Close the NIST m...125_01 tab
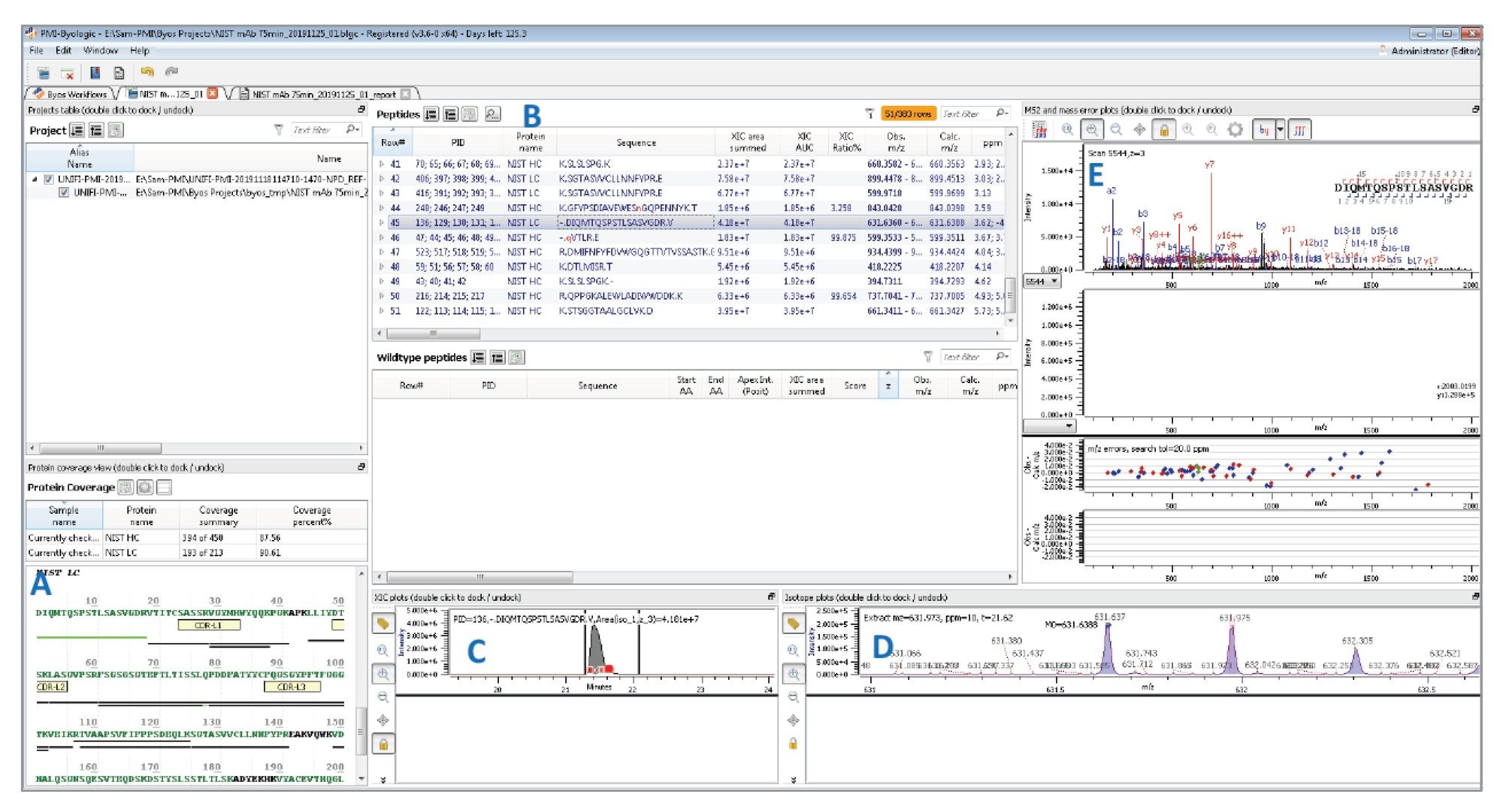Screen dimensions: 1503x812 pos(213,93)
